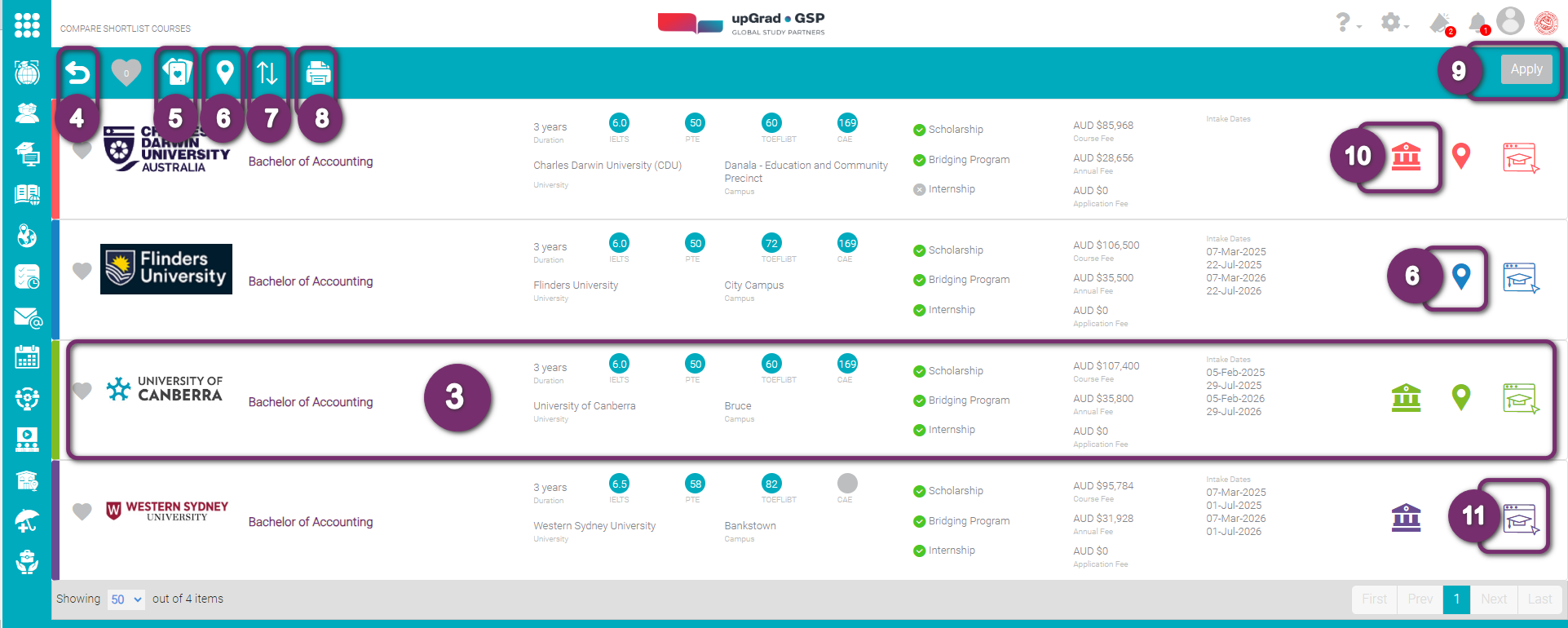Click the compare cards icon in toolbar

click(176, 73)
